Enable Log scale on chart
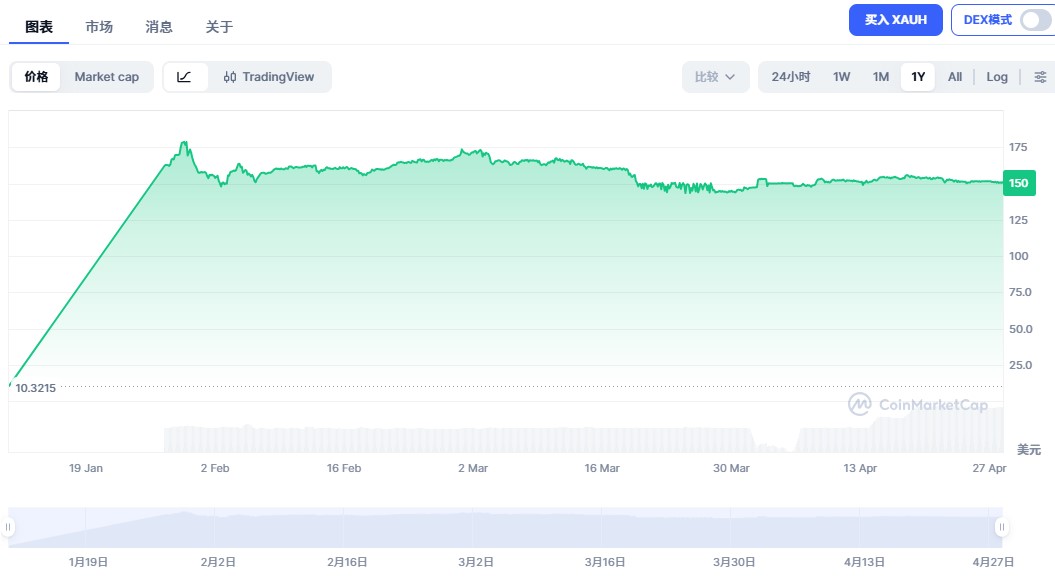The height and width of the screenshot is (583, 1055). 997,77
